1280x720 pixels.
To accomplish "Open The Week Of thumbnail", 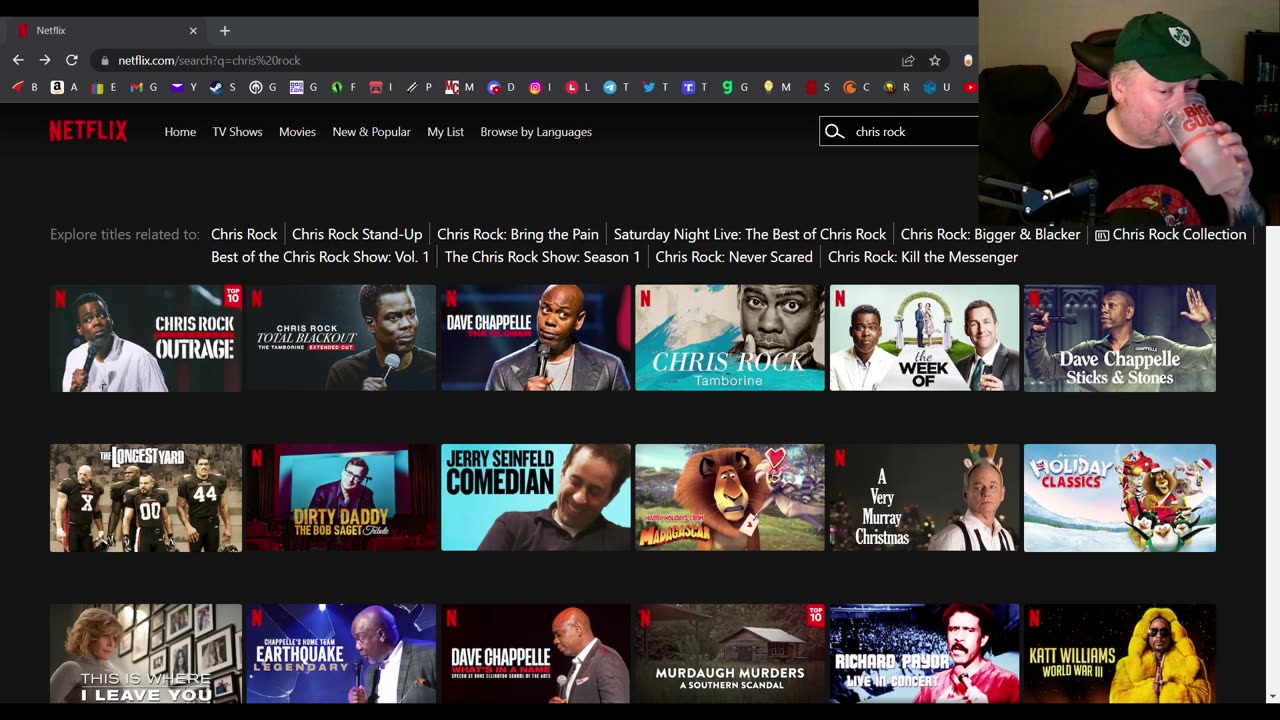I will (x=924, y=338).
